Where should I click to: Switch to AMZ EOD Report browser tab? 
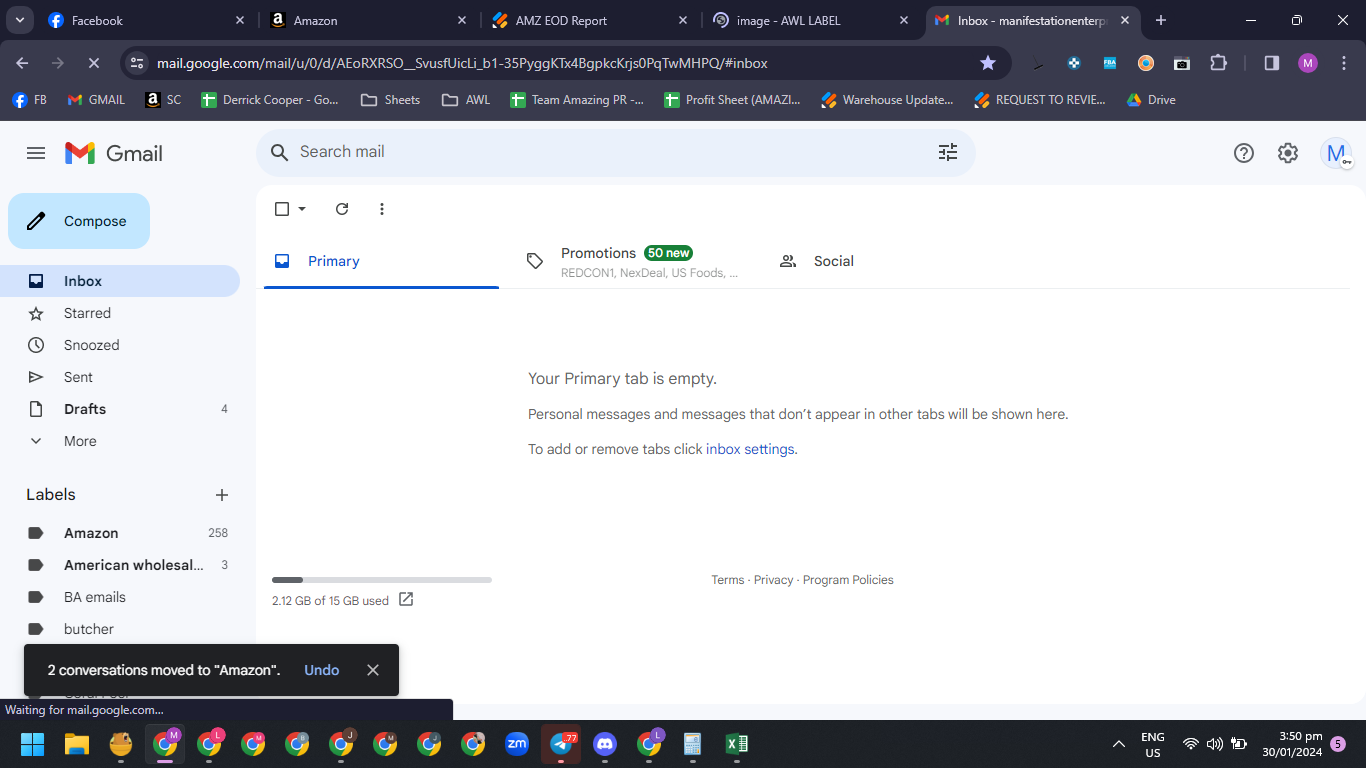coord(590,20)
